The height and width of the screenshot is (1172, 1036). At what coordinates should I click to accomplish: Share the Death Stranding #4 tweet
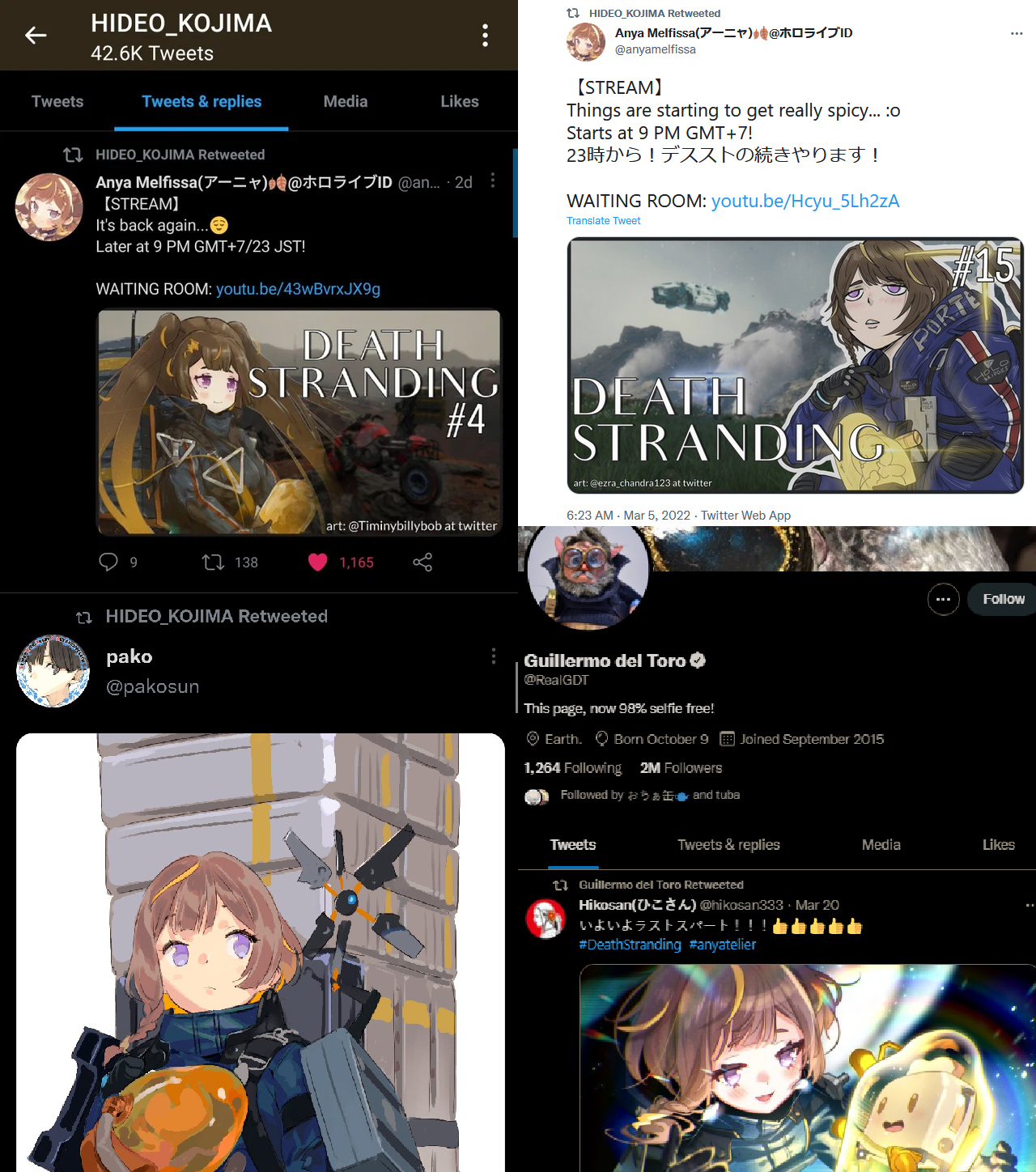click(422, 562)
